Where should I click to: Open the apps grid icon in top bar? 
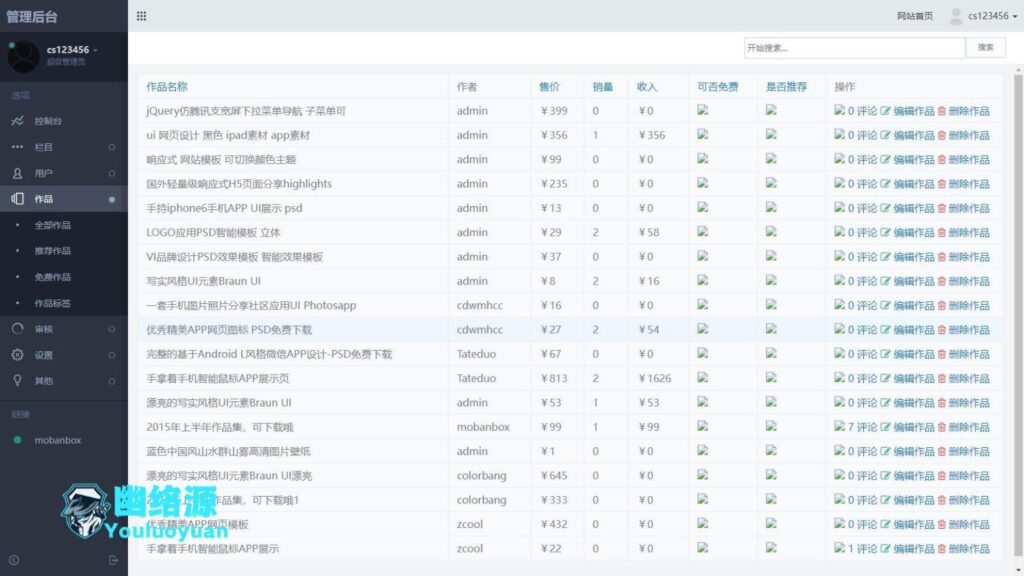141,16
